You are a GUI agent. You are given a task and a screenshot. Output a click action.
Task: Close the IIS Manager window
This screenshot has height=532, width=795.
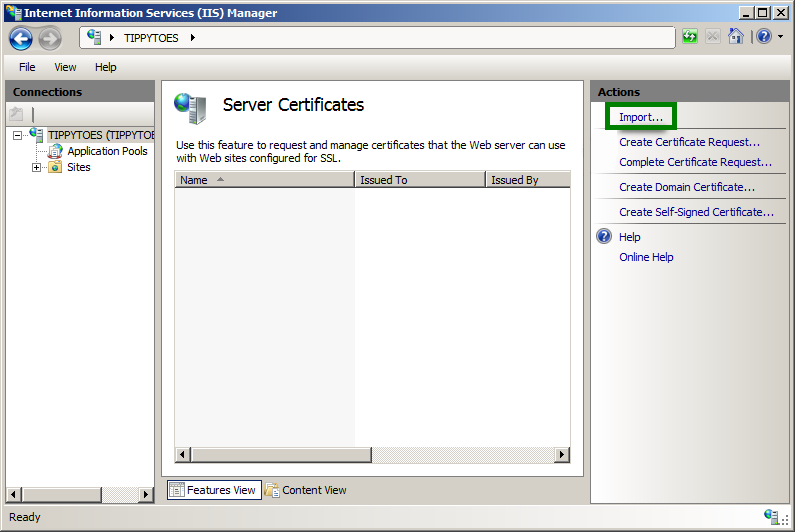[781, 13]
